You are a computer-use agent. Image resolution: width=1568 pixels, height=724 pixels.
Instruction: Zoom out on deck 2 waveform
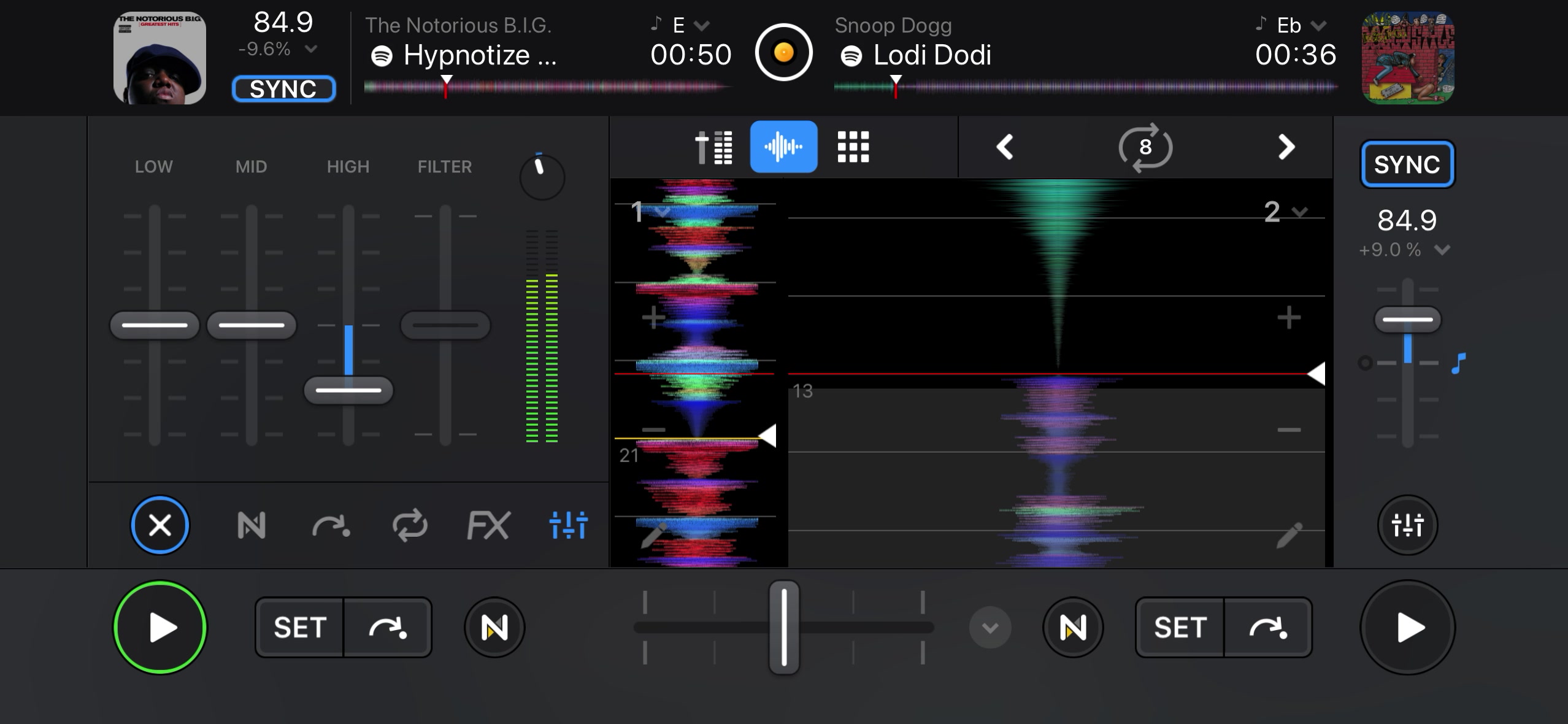[1289, 430]
